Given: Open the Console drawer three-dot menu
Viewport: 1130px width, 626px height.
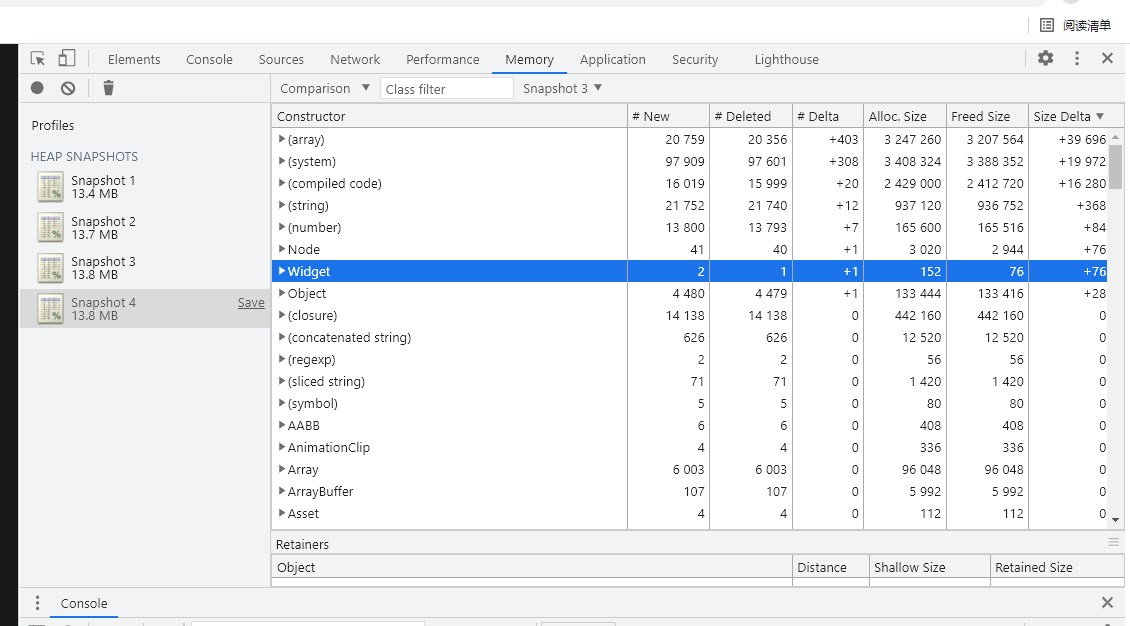Looking at the screenshot, I should (x=37, y=603).
